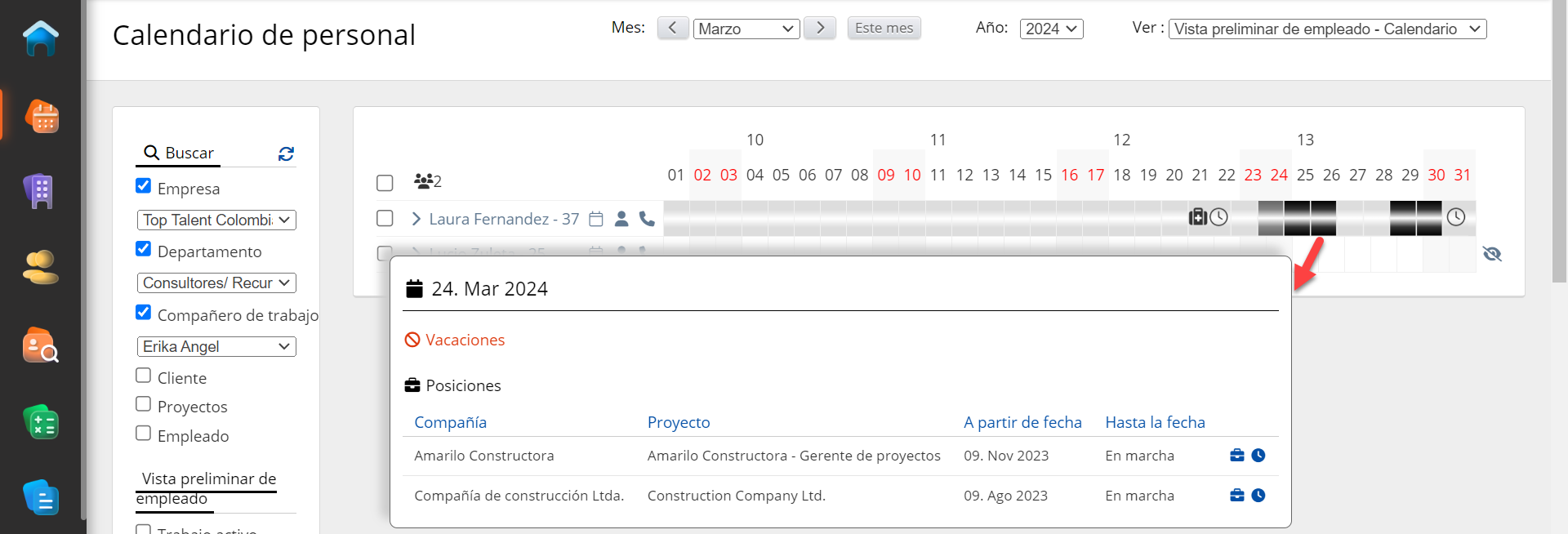Image resolution: width=1568 pixels, height=534 pixels.
Task: Click the Este mes button
Action: (x=884, y=28)
